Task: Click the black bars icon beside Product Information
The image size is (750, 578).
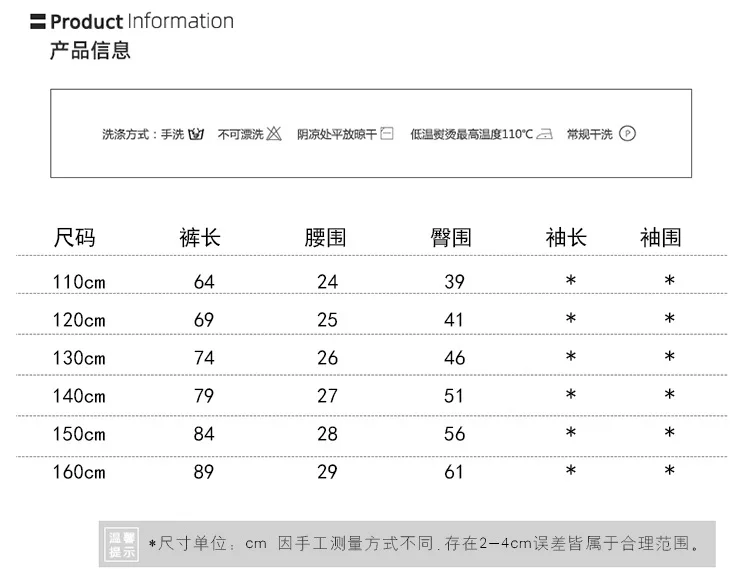Action: click(x=38, y=22)
